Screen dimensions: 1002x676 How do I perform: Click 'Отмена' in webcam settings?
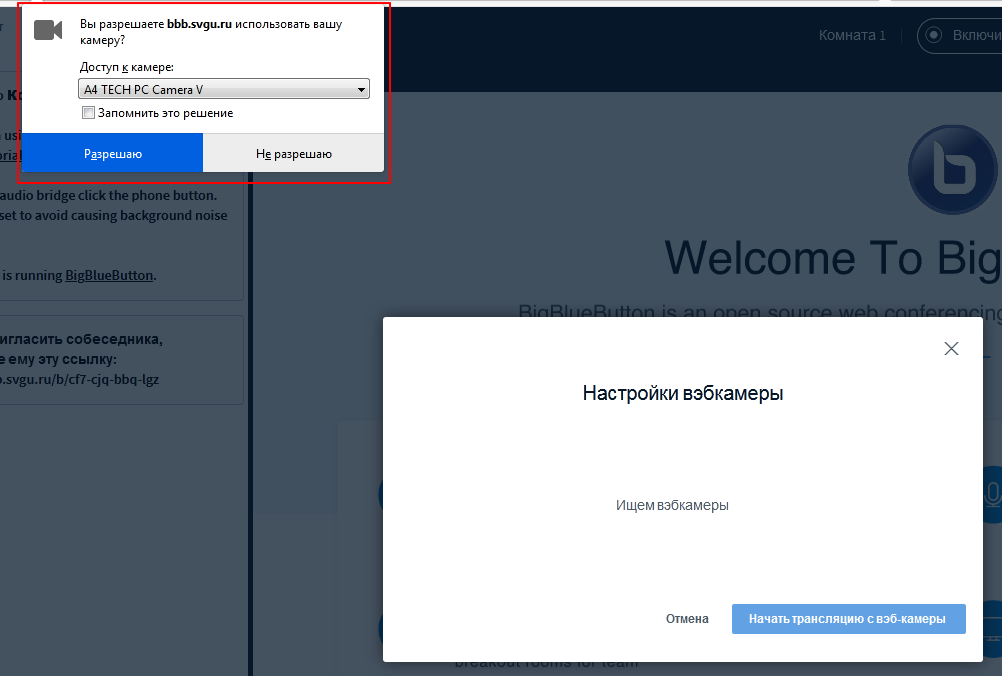[x=687, y=619]
